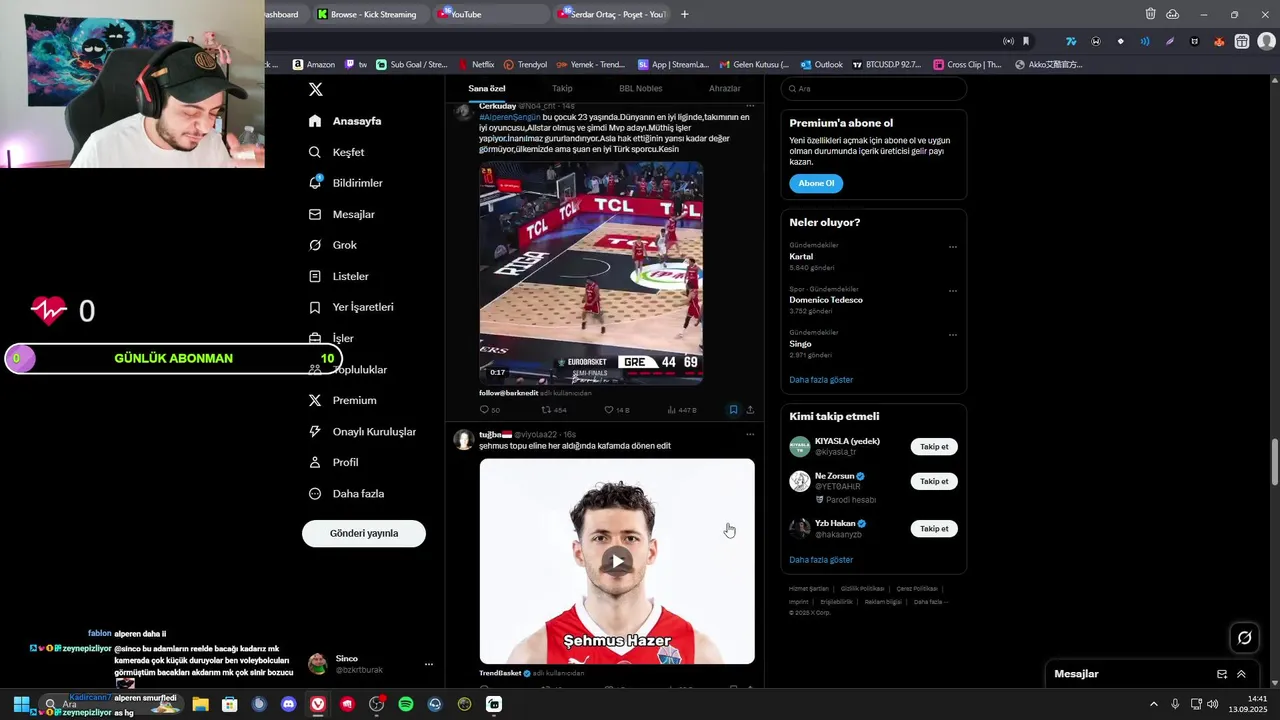Click the #AlperenŞengün hashtag link
1280x720 pixels.
pos(510,117)
